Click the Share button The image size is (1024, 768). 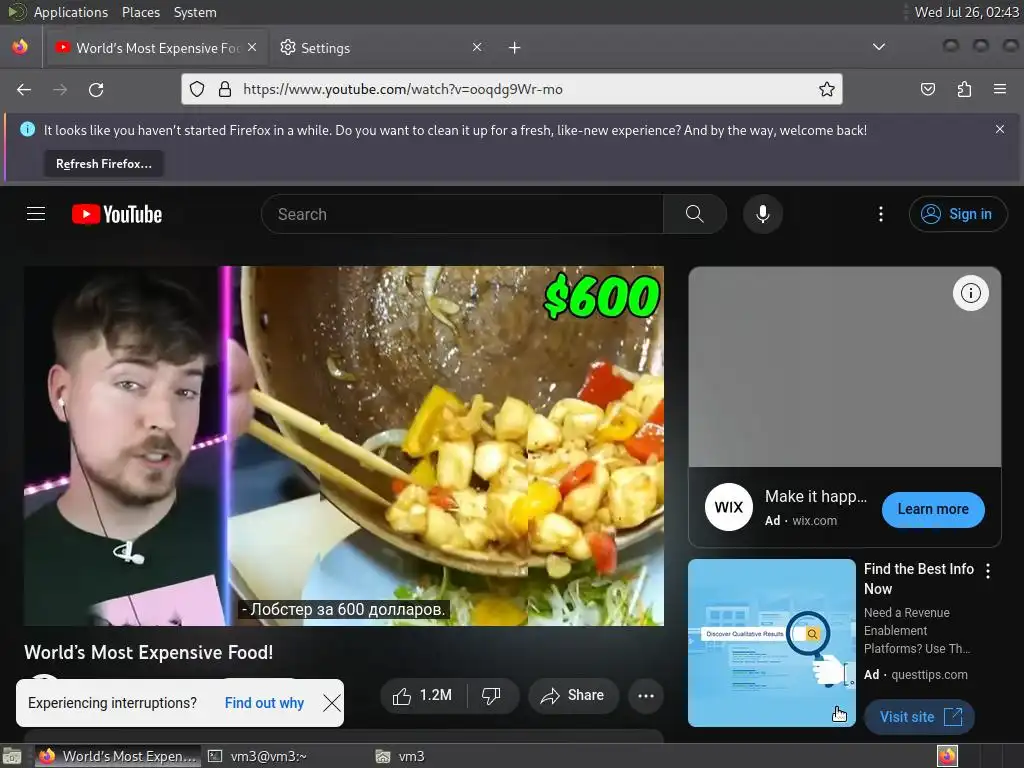coord(573,696)
